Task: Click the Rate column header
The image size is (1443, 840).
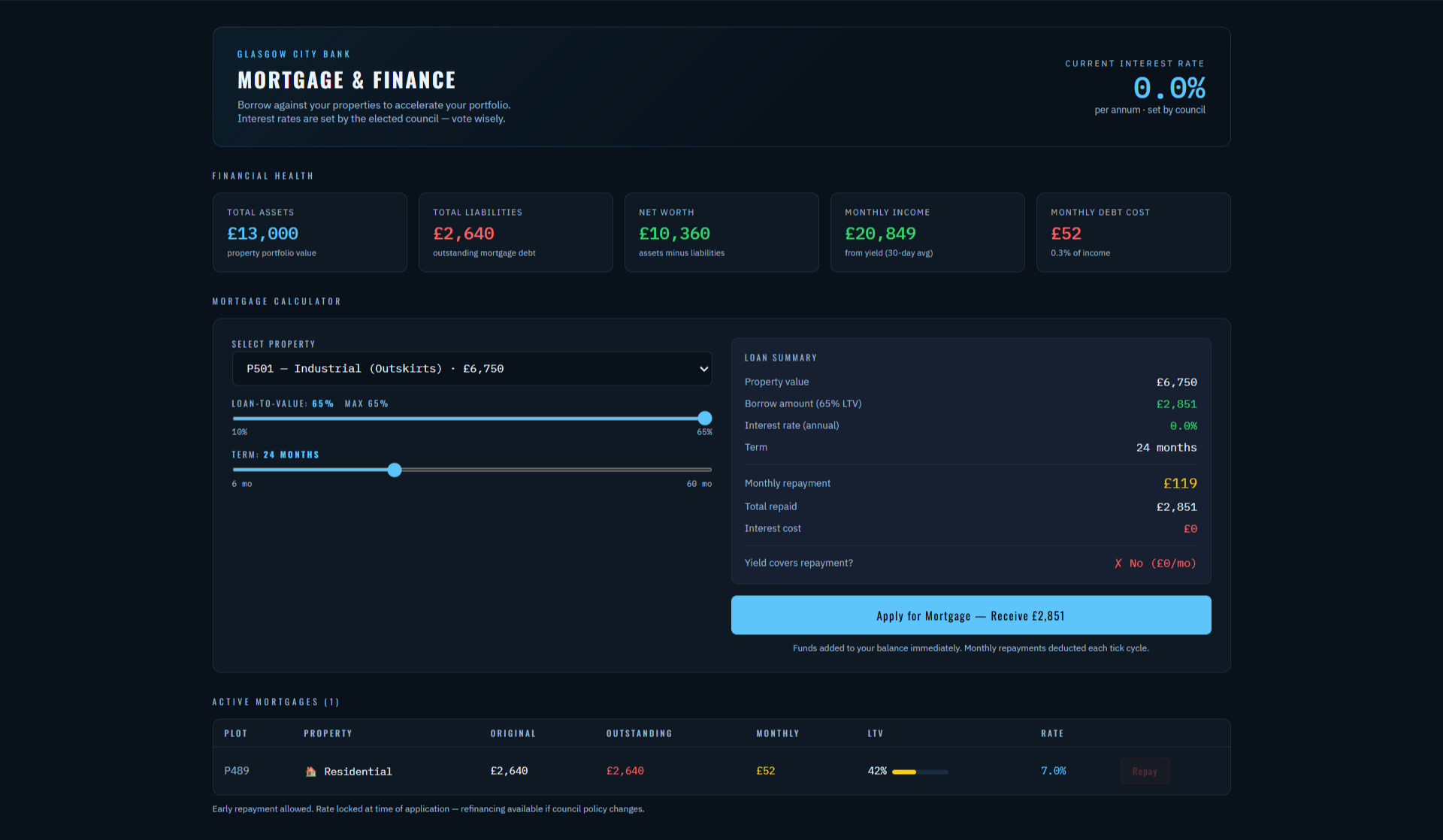Action: [x=1052, y=733]
